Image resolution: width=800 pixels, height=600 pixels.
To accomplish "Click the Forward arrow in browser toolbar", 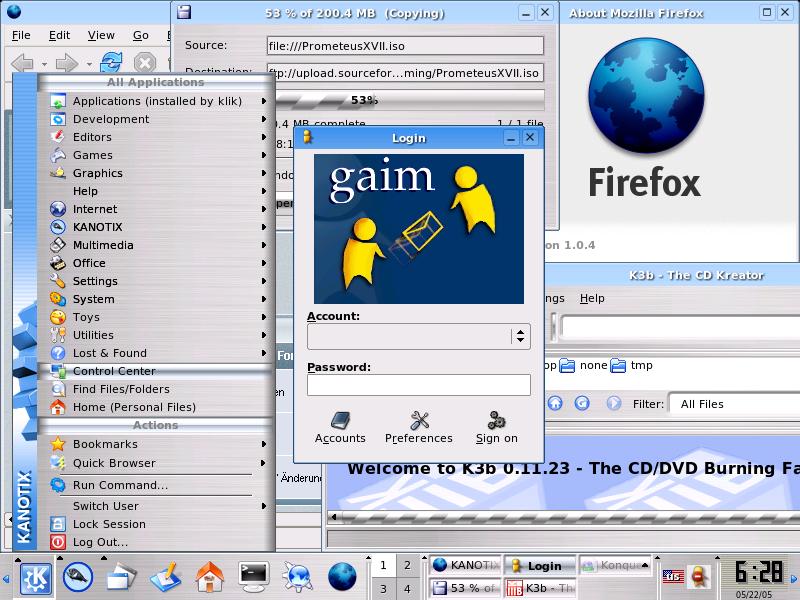I will [67, 63].
